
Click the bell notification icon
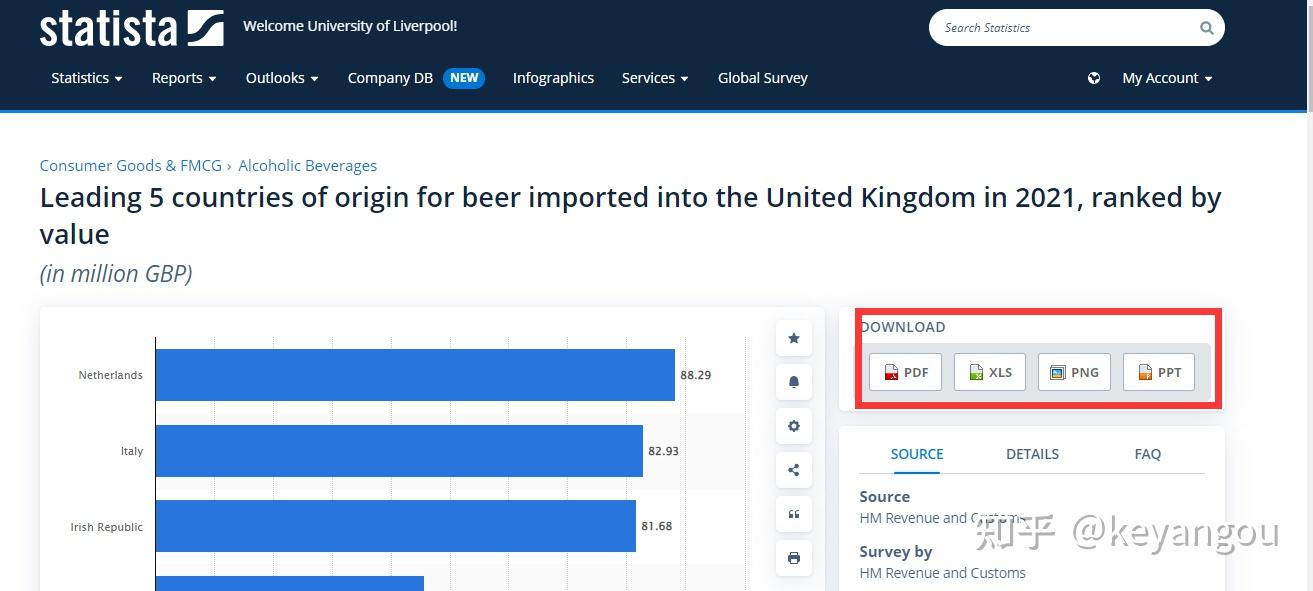tap(794, 382)
